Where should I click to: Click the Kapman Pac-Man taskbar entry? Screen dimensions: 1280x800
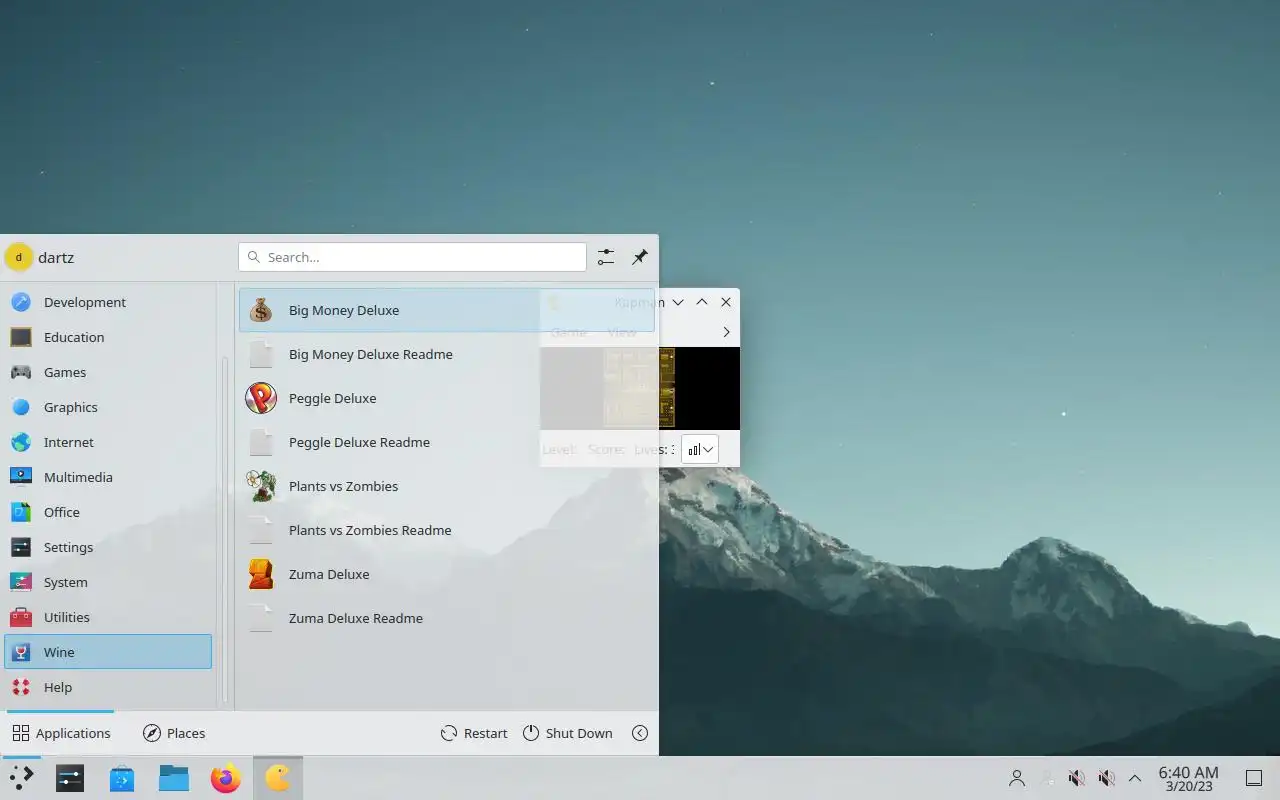click(x=278, y=778)
